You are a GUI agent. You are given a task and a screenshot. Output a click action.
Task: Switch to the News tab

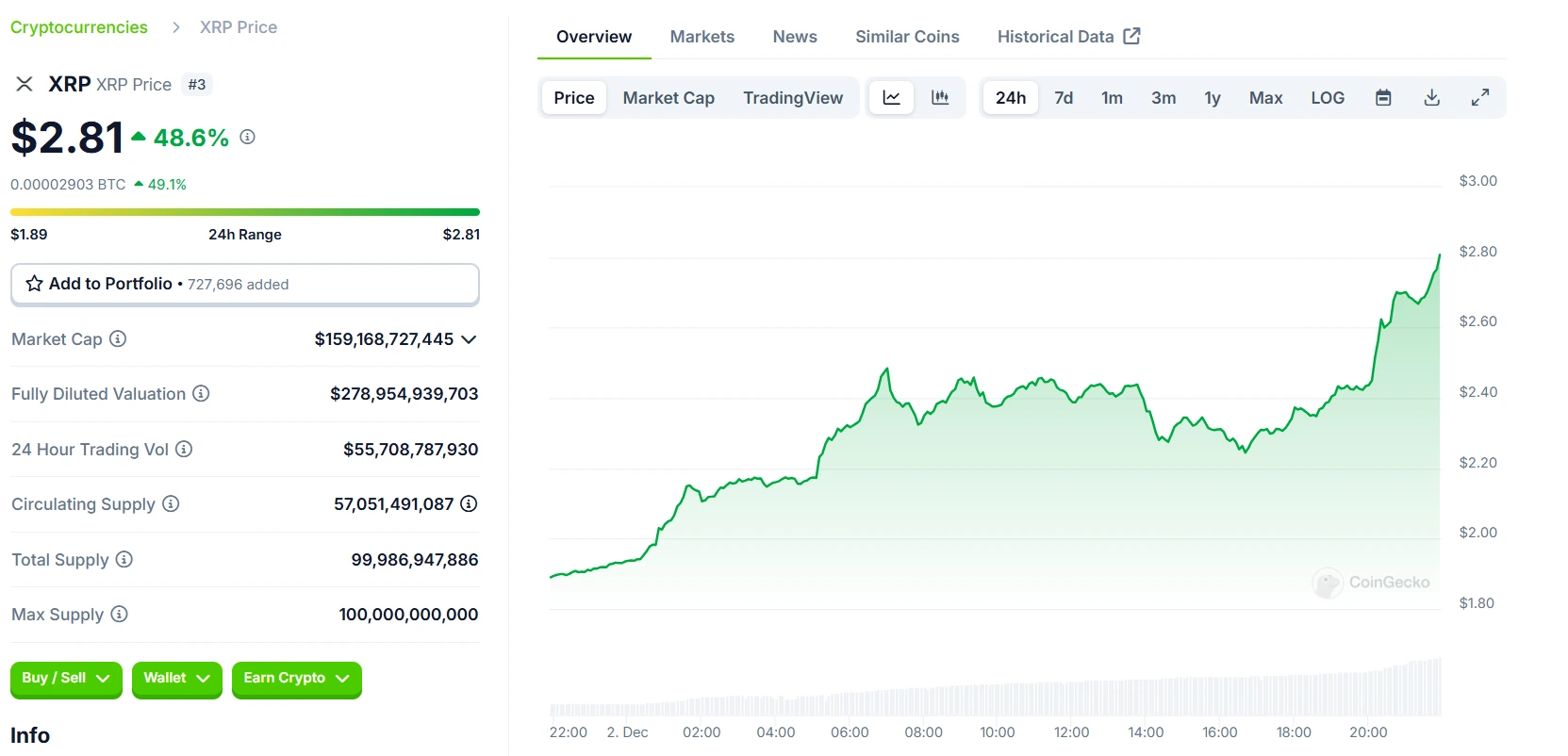pyautogui.click(x=795, y=37)
